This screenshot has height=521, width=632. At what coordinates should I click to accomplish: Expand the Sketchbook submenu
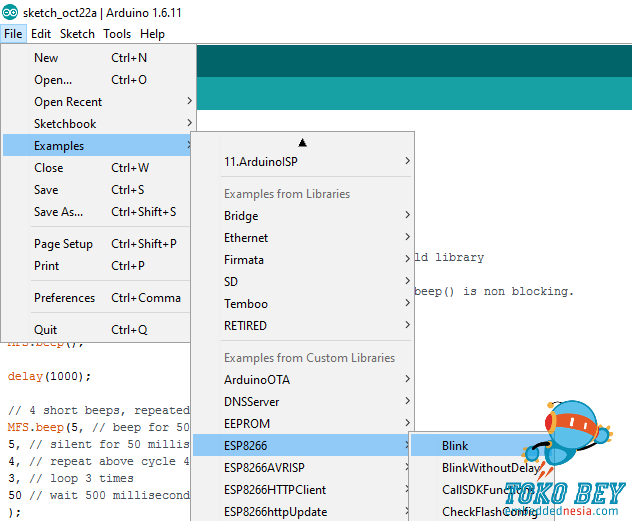[x=97, y=124]
